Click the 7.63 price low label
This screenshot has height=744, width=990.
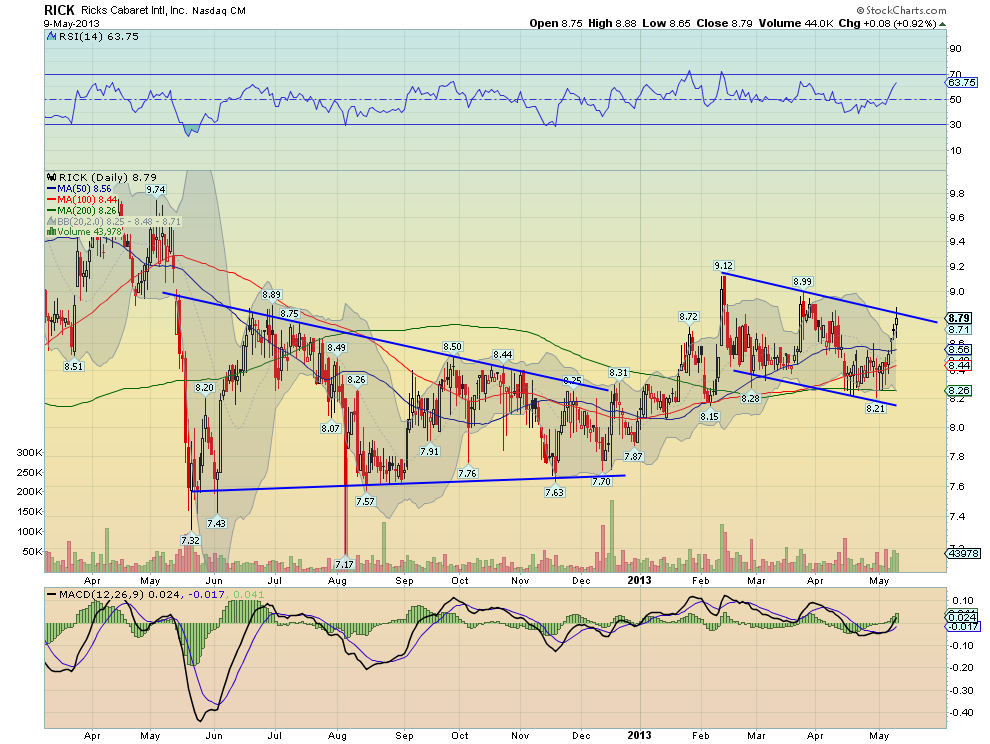[554, 493]
